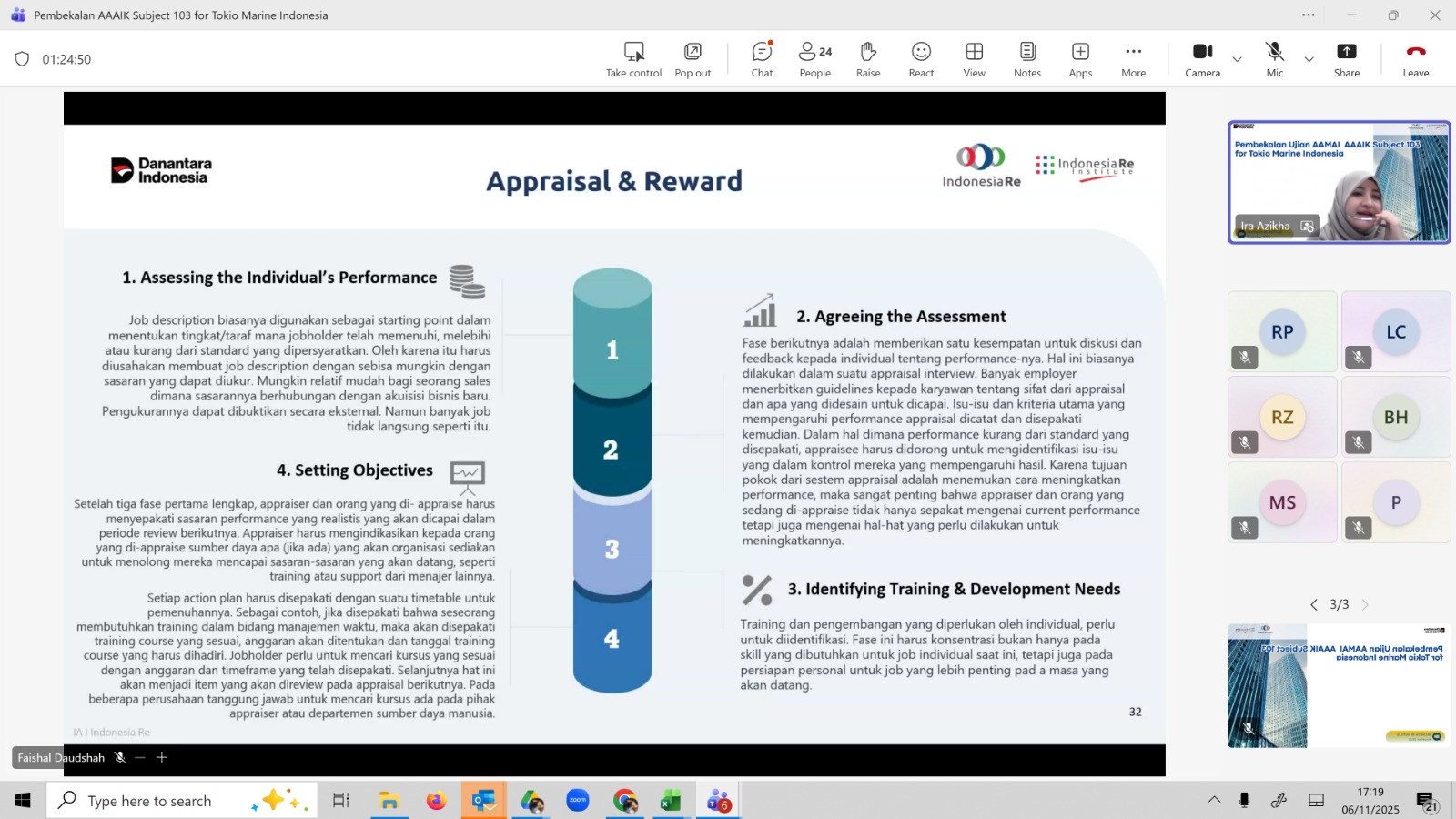The image size is (1456, 819).
Task: Expand the Mic options dropdown arrow
Action: tap(1309, 59)
